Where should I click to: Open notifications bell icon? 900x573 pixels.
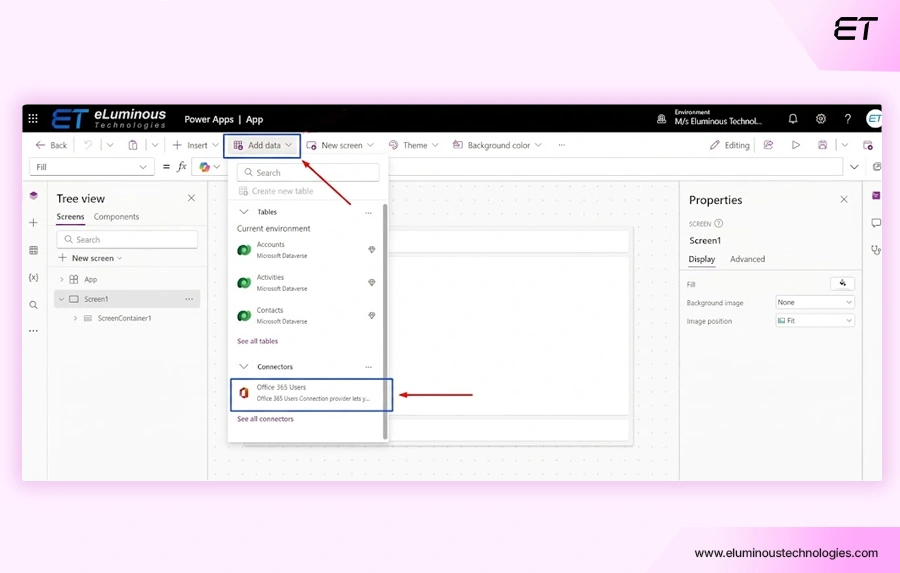tap(793, 119)
